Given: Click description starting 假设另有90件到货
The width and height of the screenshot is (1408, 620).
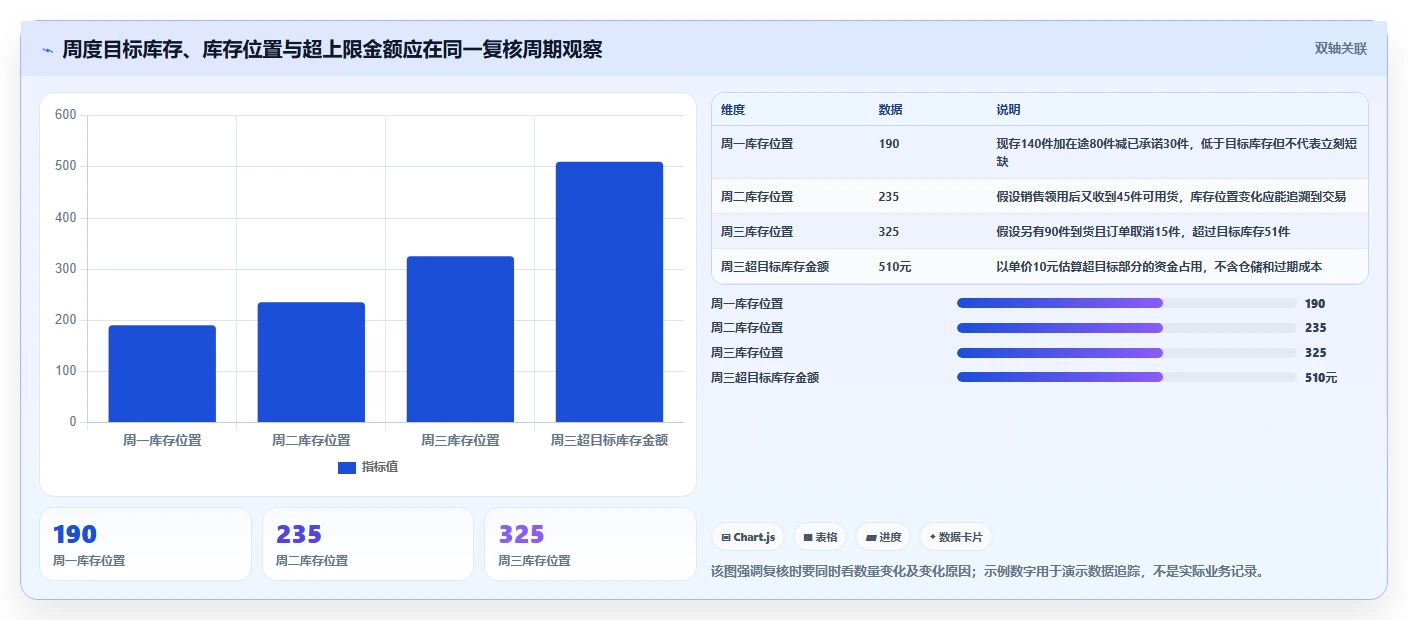Looking at the screenshot, I should pos(1143,232).
